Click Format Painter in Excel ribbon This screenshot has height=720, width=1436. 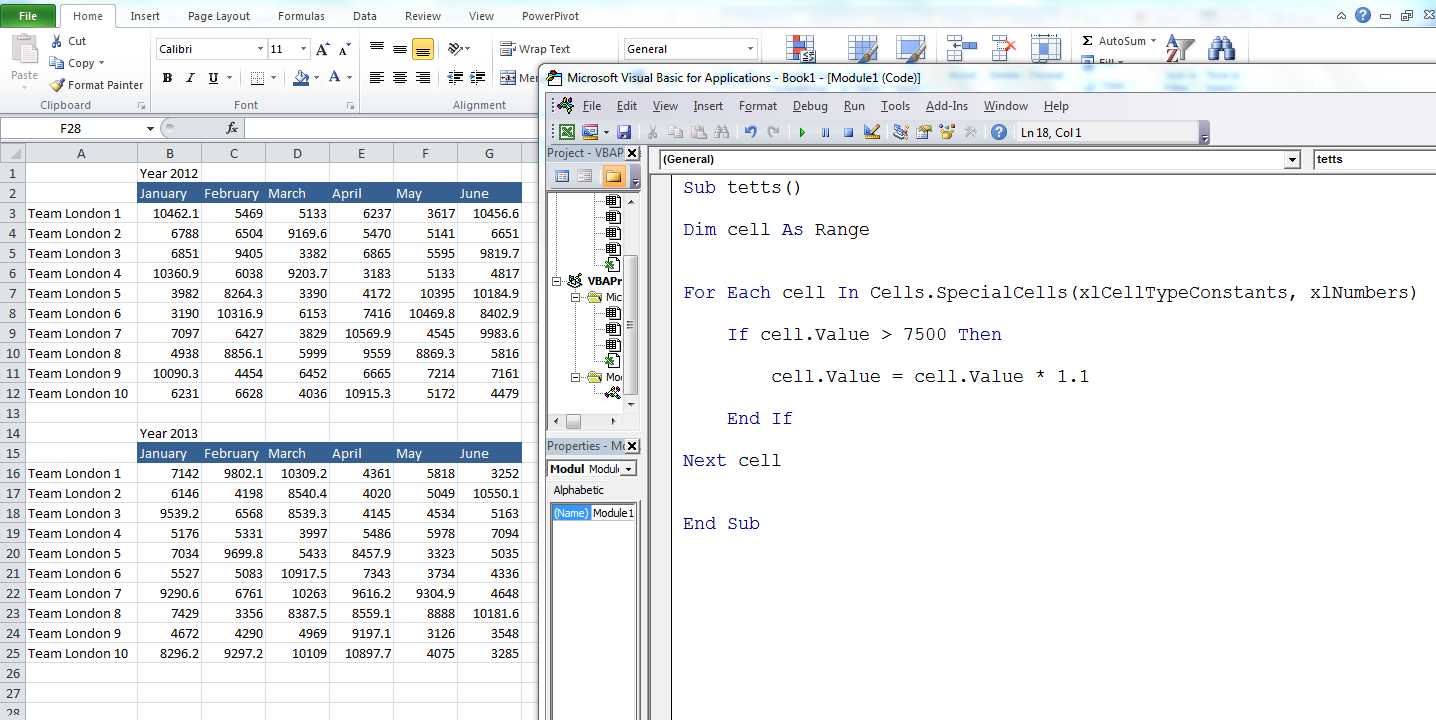click(x=97, y=85)
